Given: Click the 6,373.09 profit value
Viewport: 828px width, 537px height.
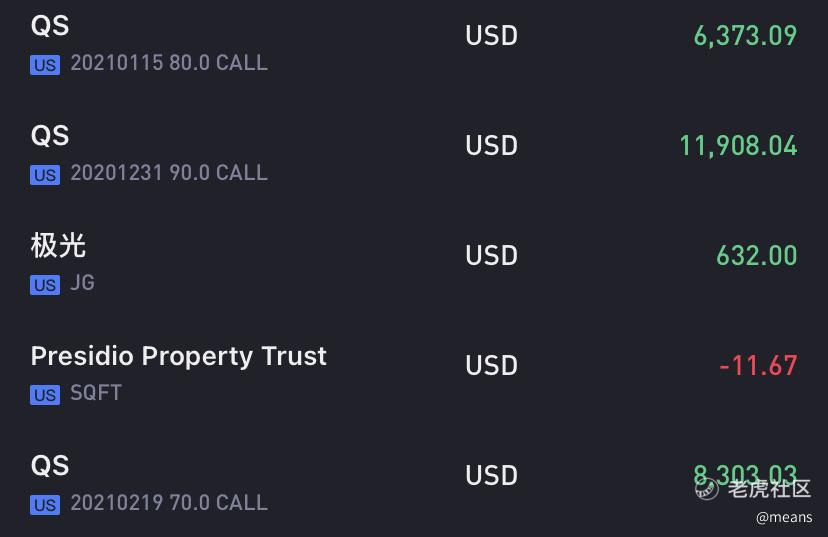Looking at the screenshot, I should coord(745,36).
